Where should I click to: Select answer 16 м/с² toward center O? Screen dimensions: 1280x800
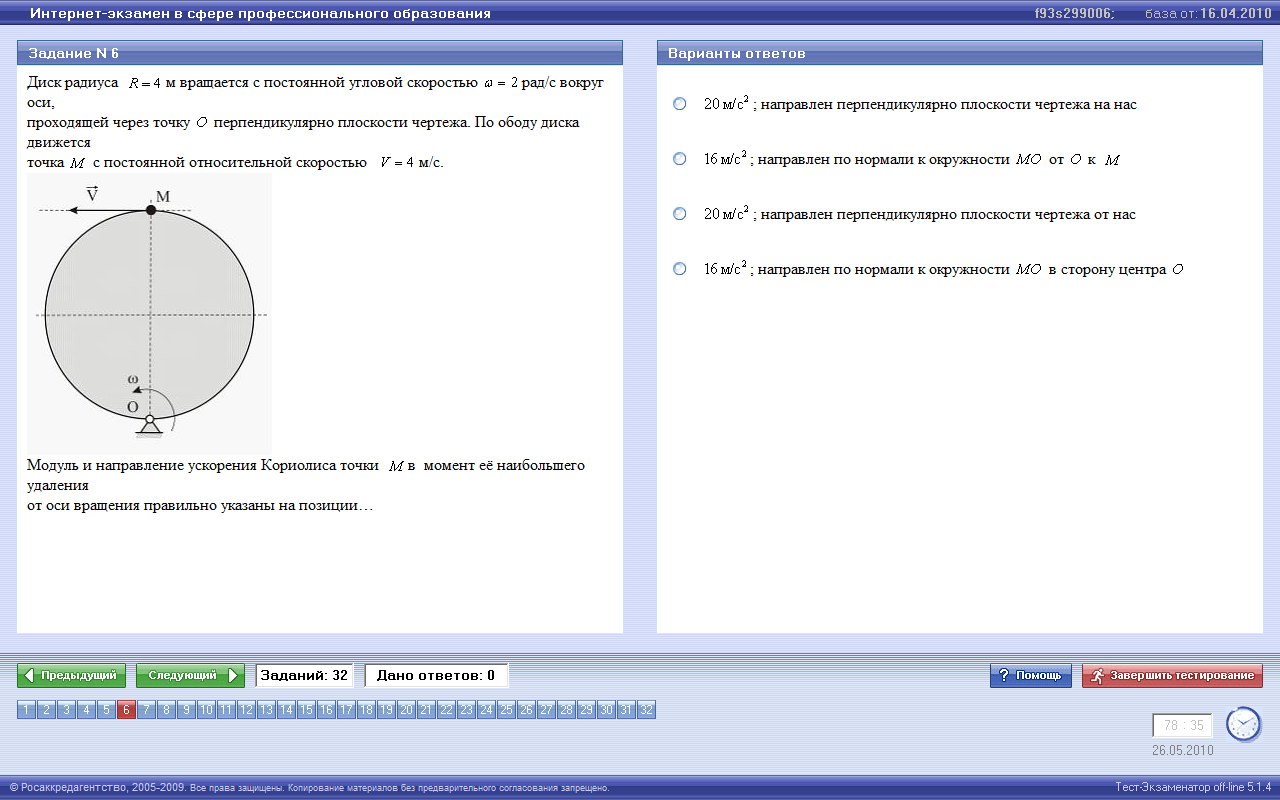680,269
